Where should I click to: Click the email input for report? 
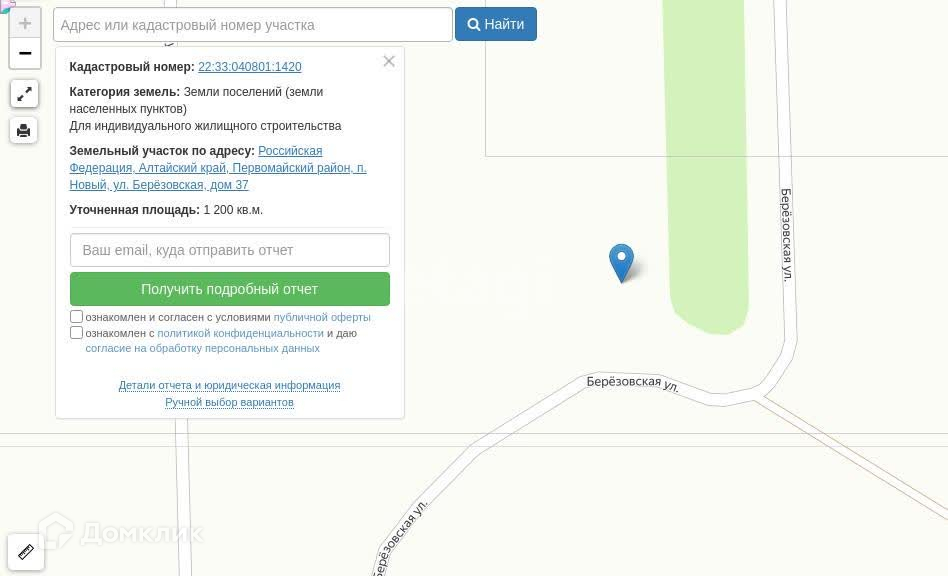click(230, 250)
